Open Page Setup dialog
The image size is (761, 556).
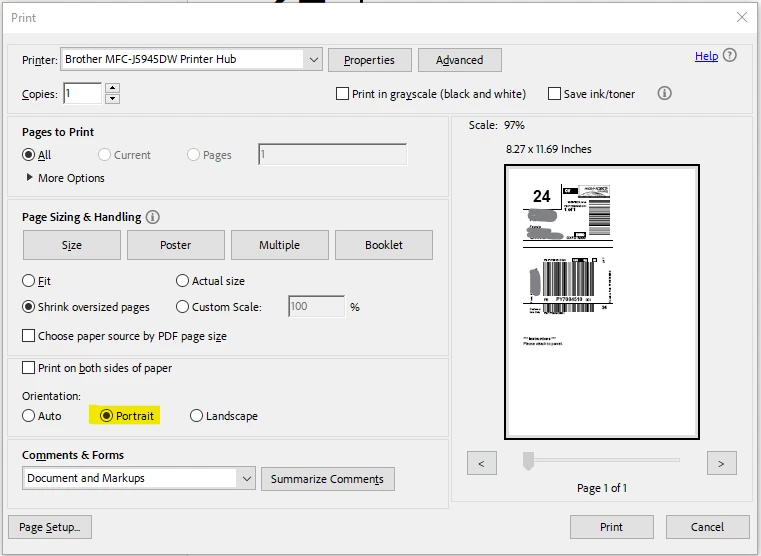50,527
